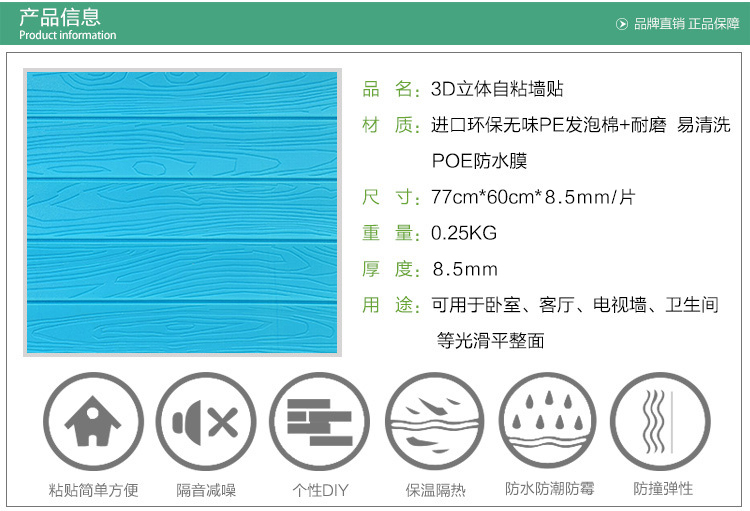Click the 粘贴简单方便 caption
This screenshot has height=511, width=750.
coord(93,490)
